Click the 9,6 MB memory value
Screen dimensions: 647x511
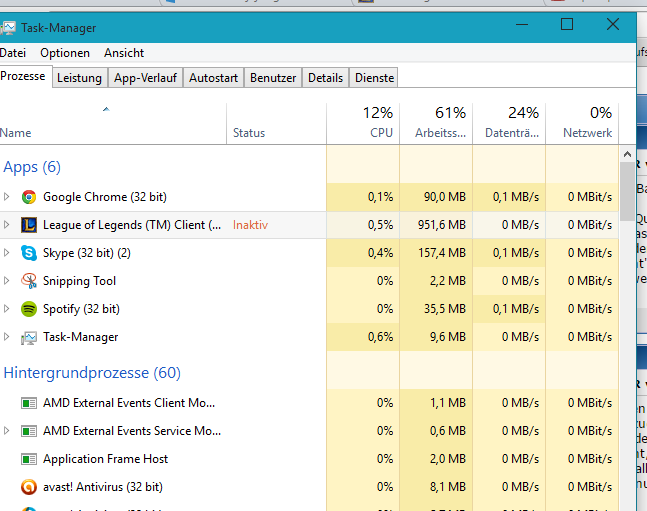point(448,337)
